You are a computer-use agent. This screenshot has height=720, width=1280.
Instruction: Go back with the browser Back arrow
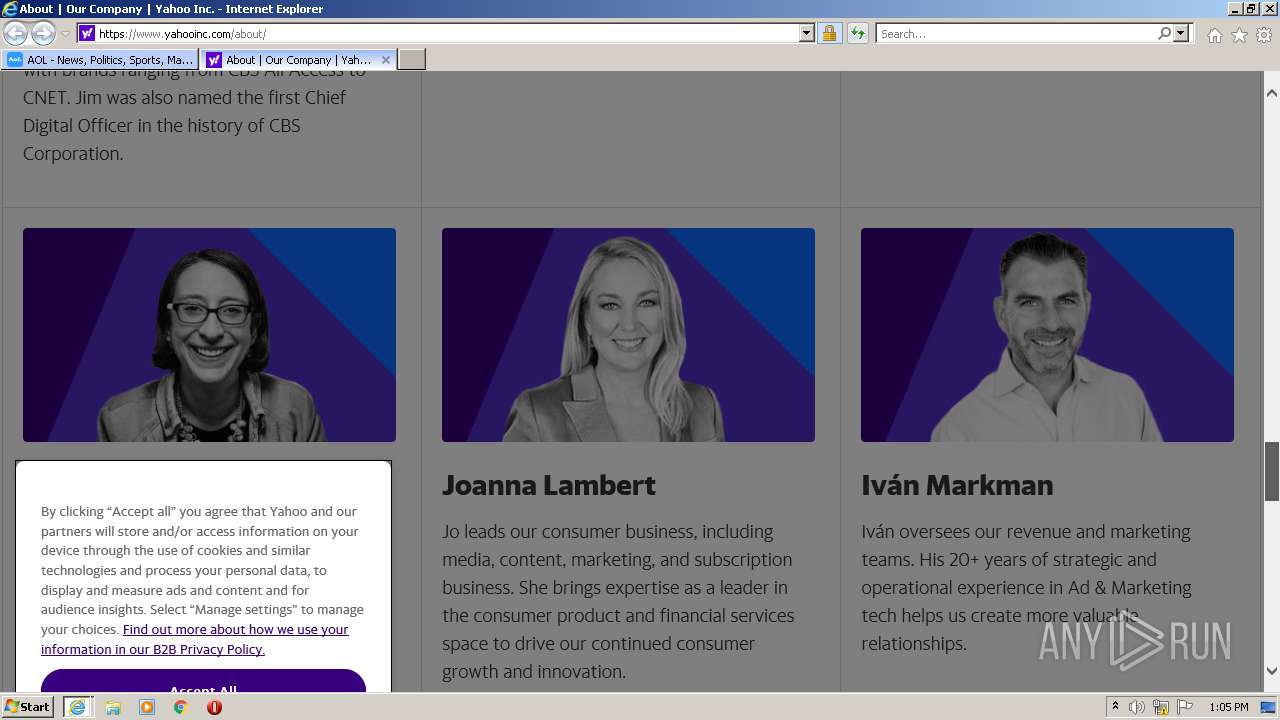15,33
